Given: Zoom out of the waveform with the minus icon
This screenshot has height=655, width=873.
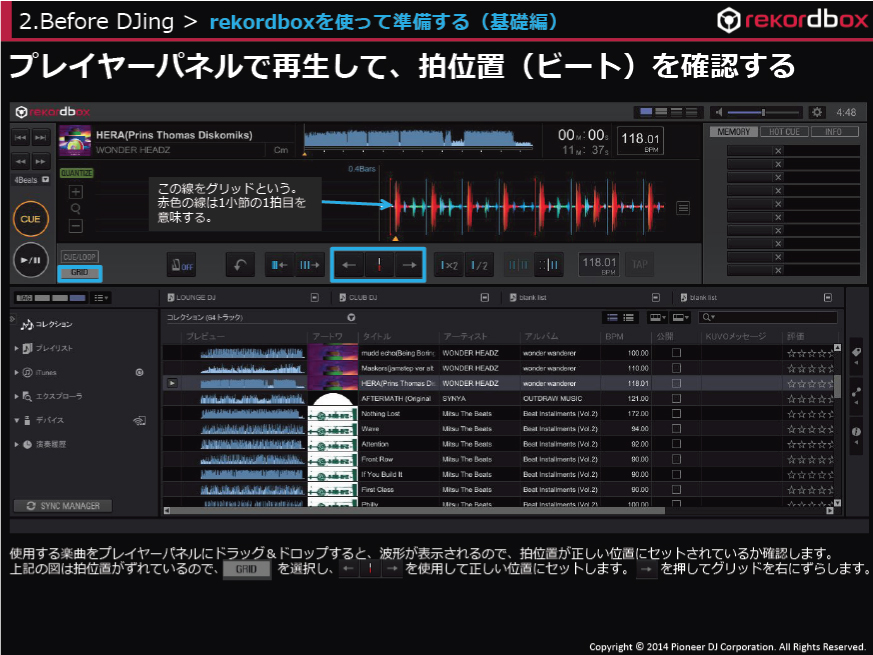Looking at the screenshot, I should [x=76, y=226].
